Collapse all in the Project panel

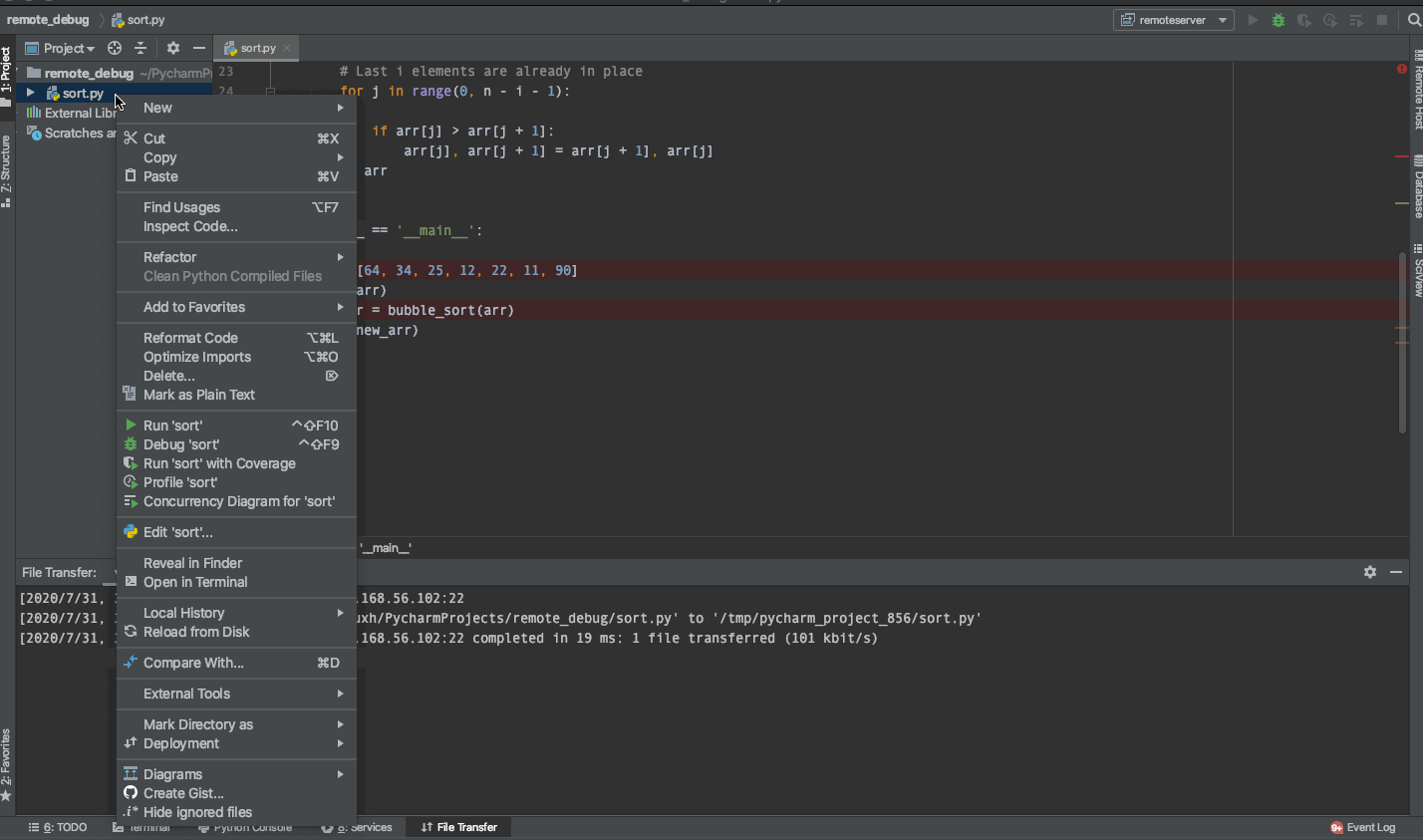(141, 48)
